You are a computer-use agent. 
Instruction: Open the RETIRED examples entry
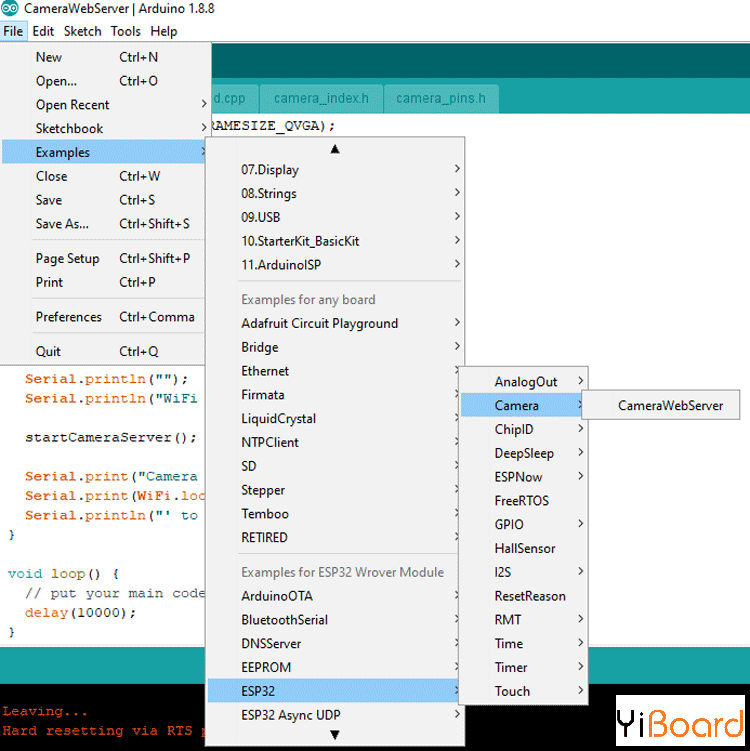click(333, 537)
